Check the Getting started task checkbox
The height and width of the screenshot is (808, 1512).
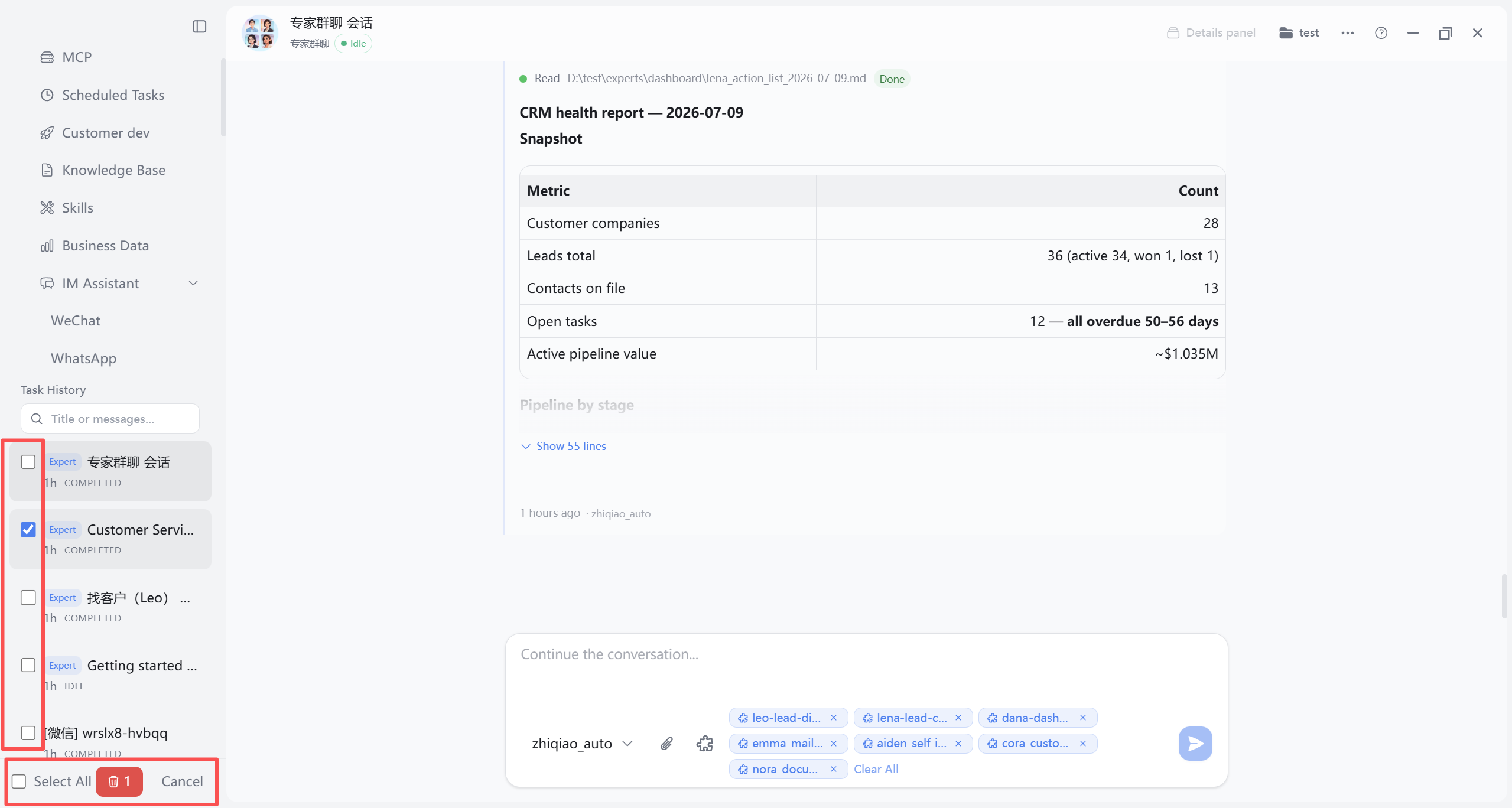(x=28, y=665)
